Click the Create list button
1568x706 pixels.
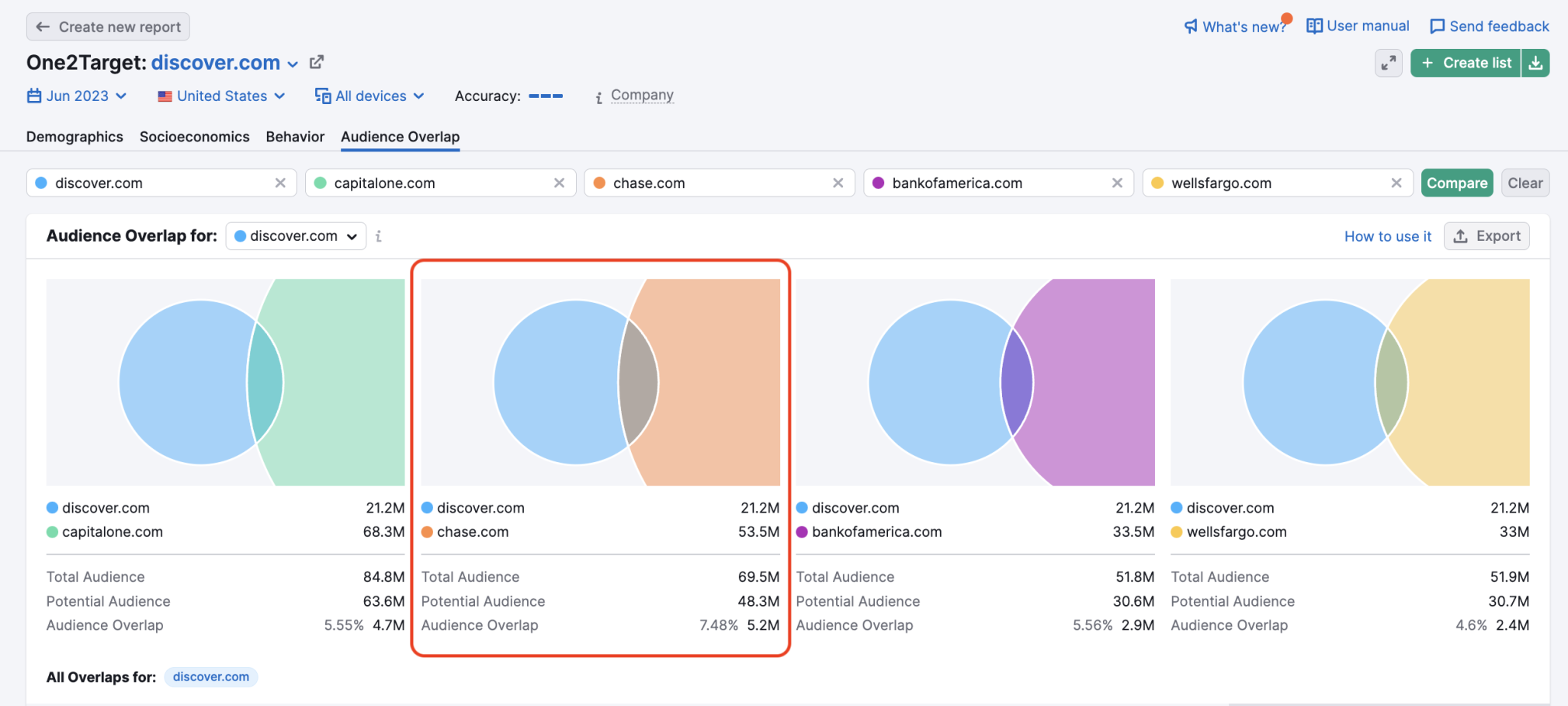point(1466,63)
